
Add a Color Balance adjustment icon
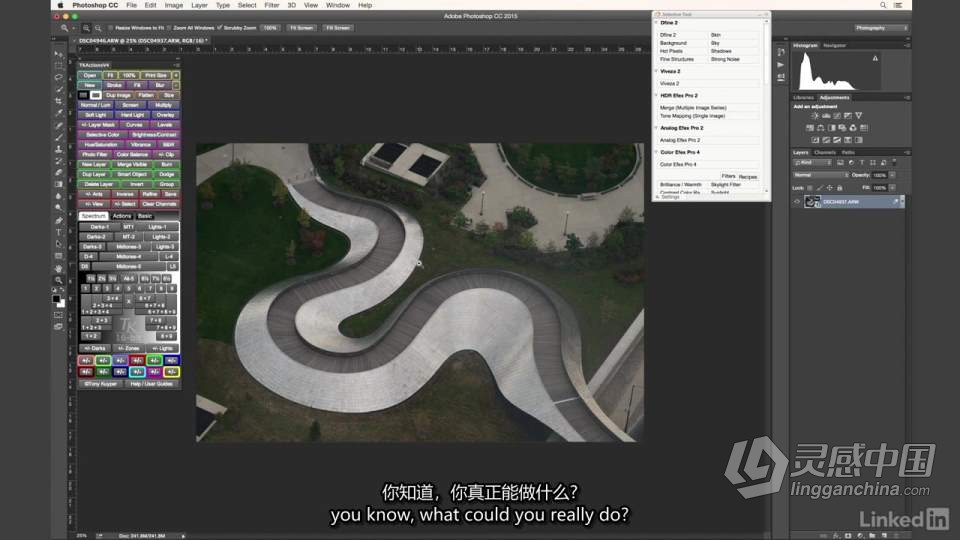click(x=821, y=128)
